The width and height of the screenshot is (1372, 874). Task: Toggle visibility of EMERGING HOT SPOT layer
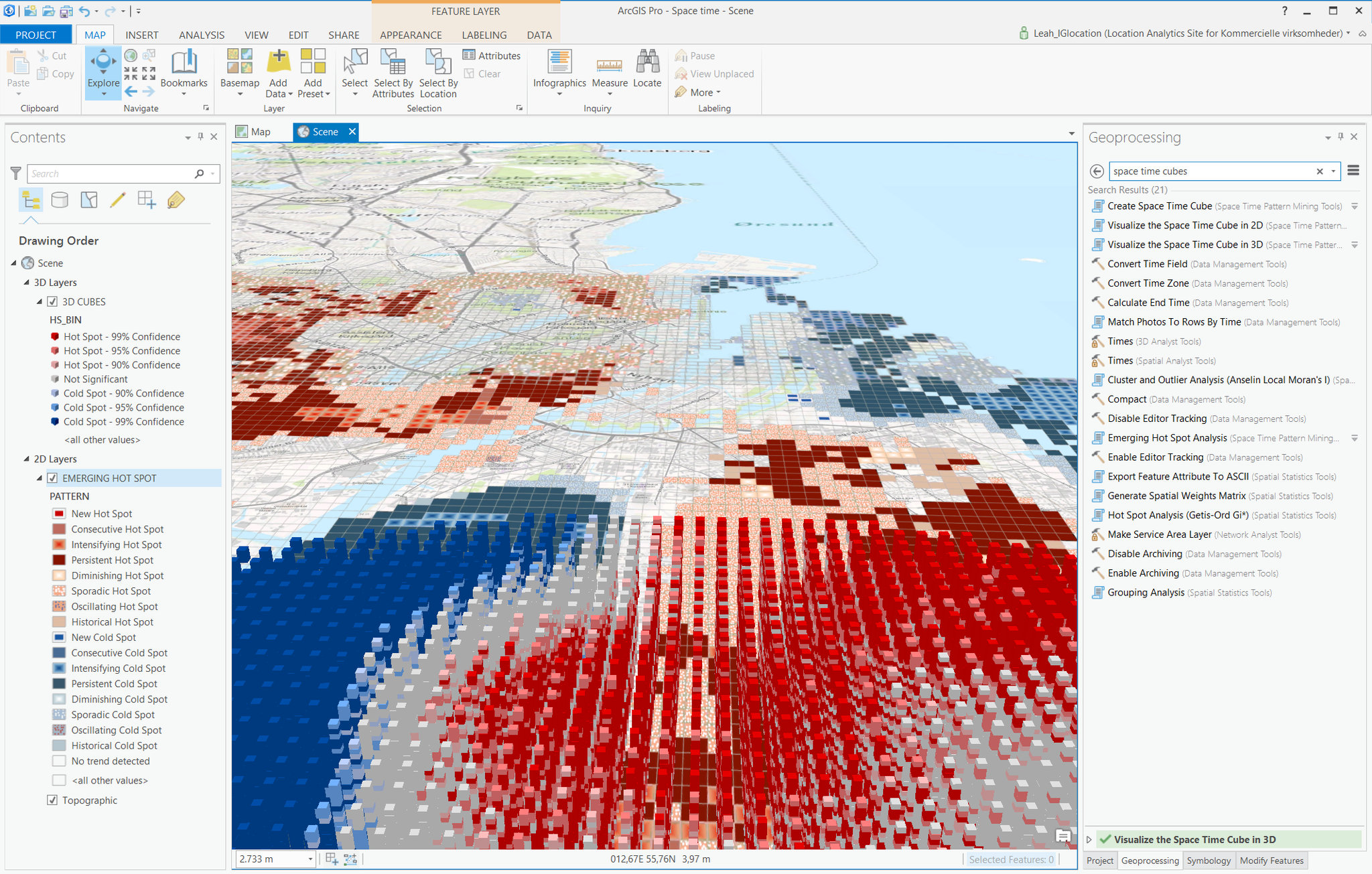click(52, 478)
